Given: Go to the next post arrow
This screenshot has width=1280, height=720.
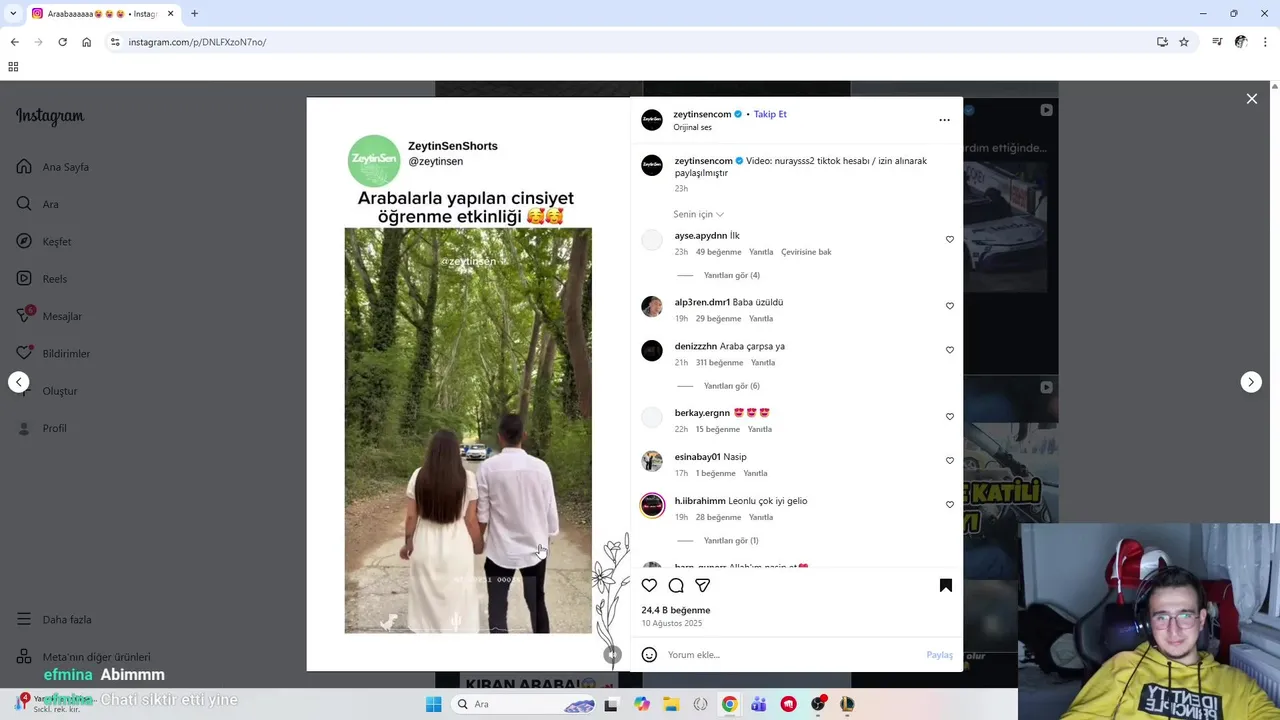Looking at the screenshot, I should click(1251, 382).
